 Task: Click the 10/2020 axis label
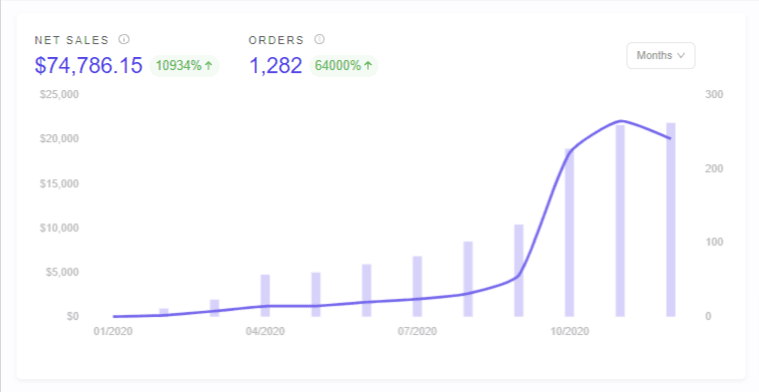pos(569,332)
